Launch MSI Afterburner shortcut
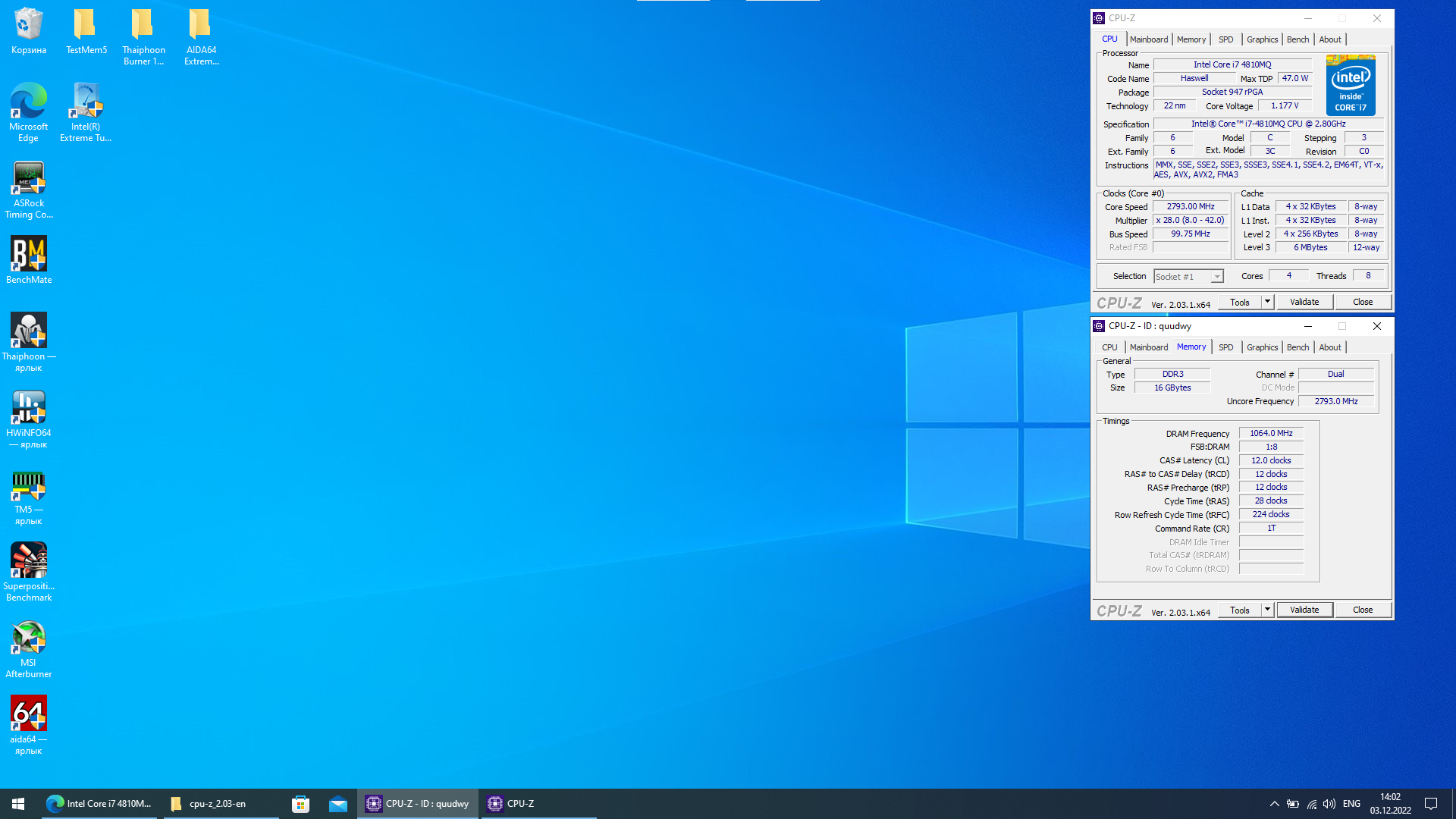 point(29,648)
